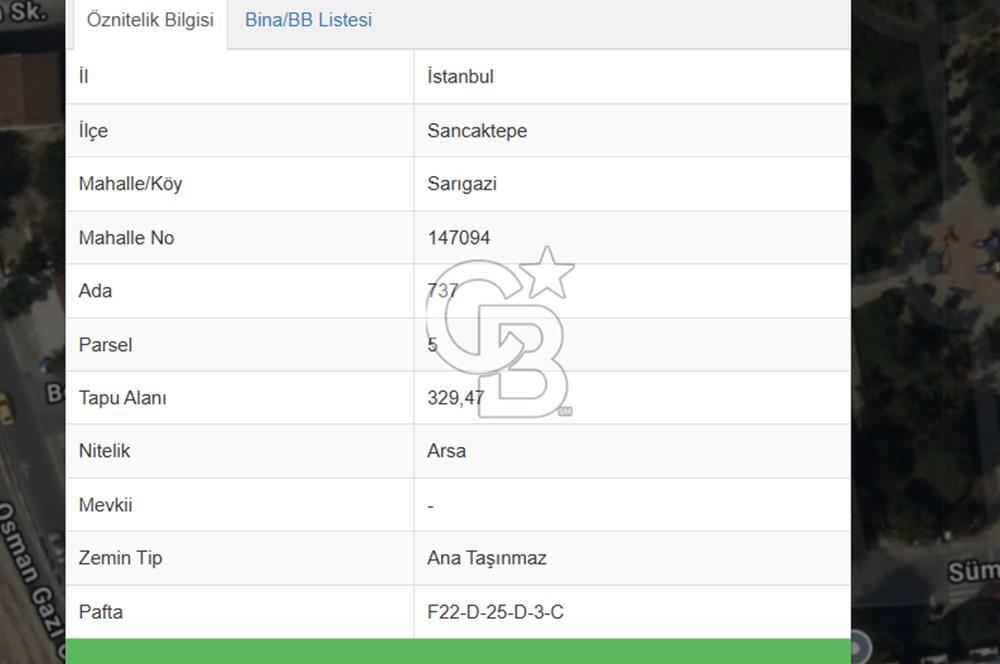1000x664 pixels.
Task: Click the Tapu Alanı value 329,47
Action: click(455, 398)
